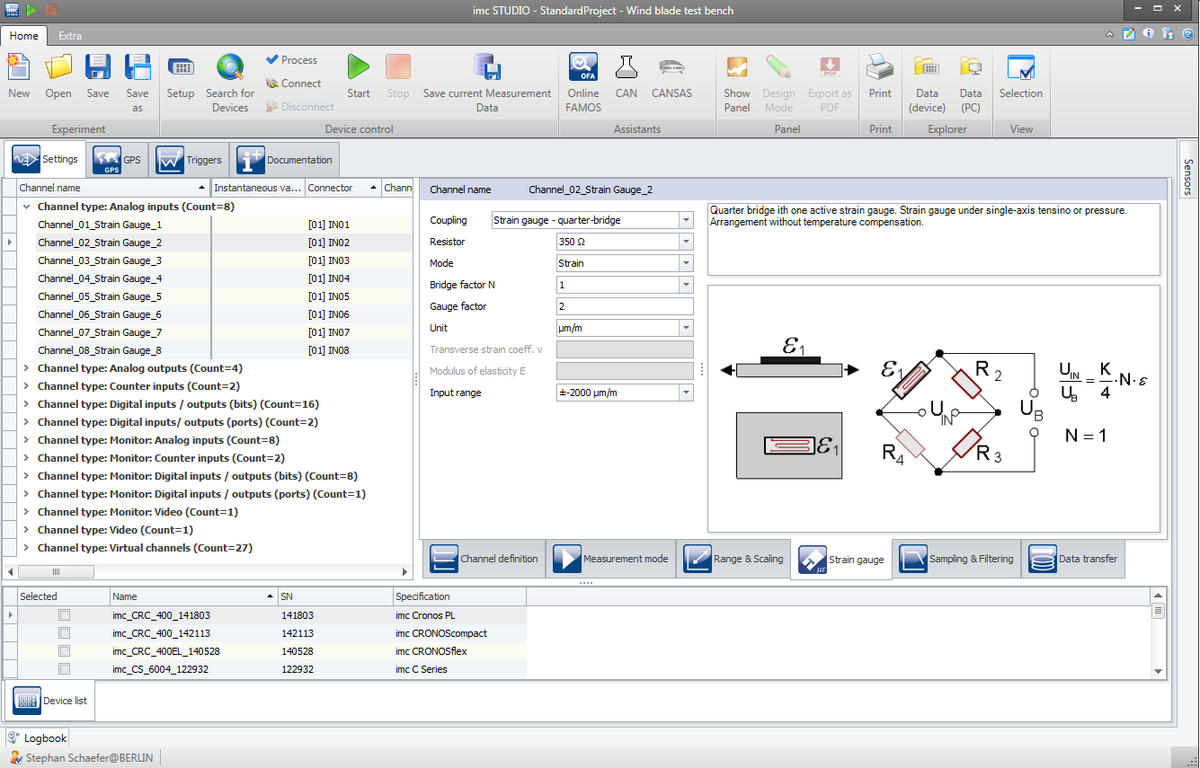Open the Input range dropdown
Screen dimensions: 1200x768
685,393
